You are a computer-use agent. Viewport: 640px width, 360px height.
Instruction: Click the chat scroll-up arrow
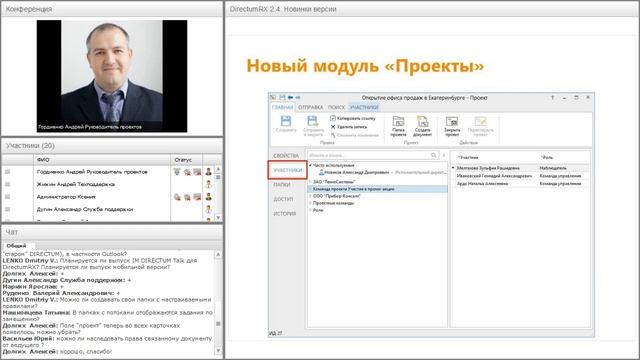(x=218, y=254)
